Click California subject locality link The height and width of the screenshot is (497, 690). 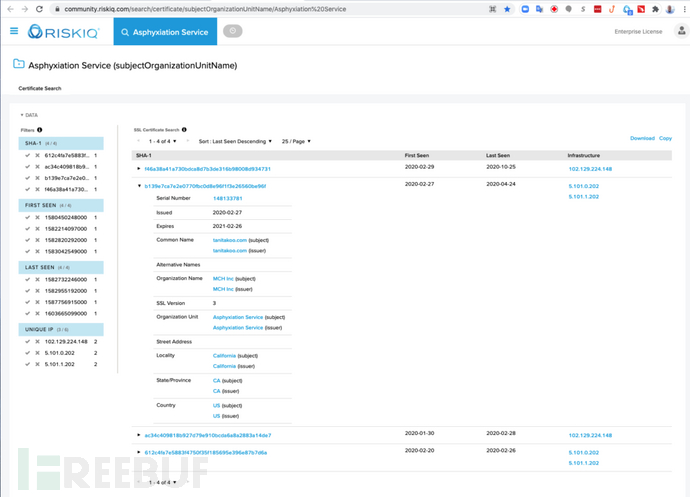pos(224,356)
